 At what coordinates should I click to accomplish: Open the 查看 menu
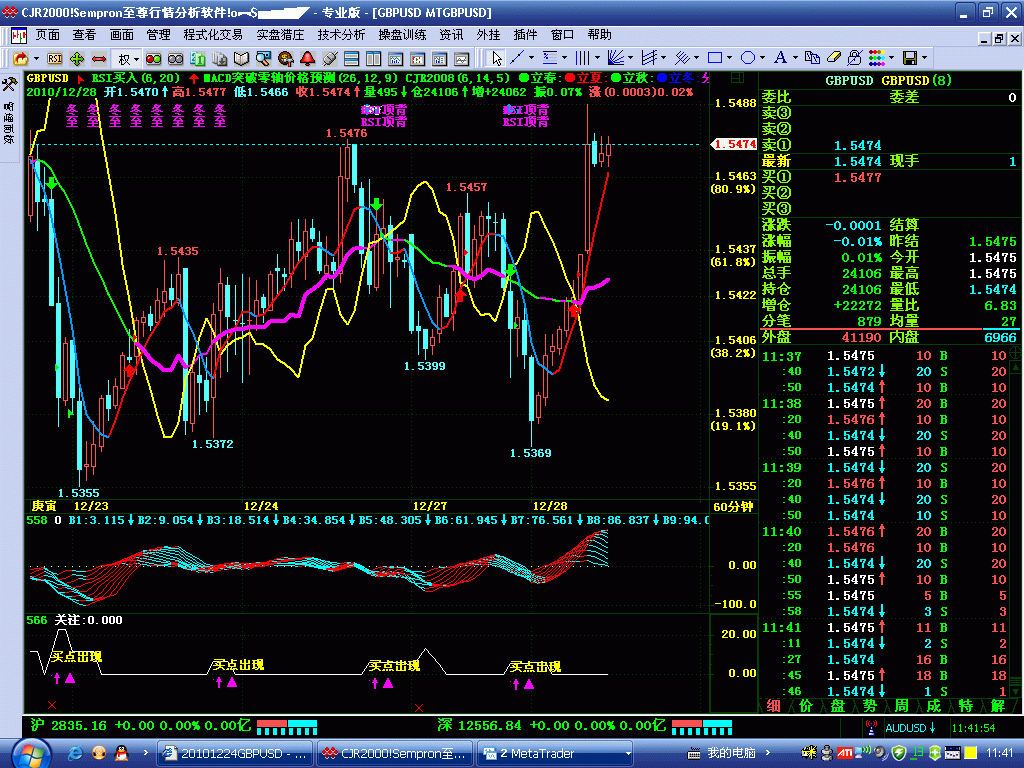(x=84, y=35)
